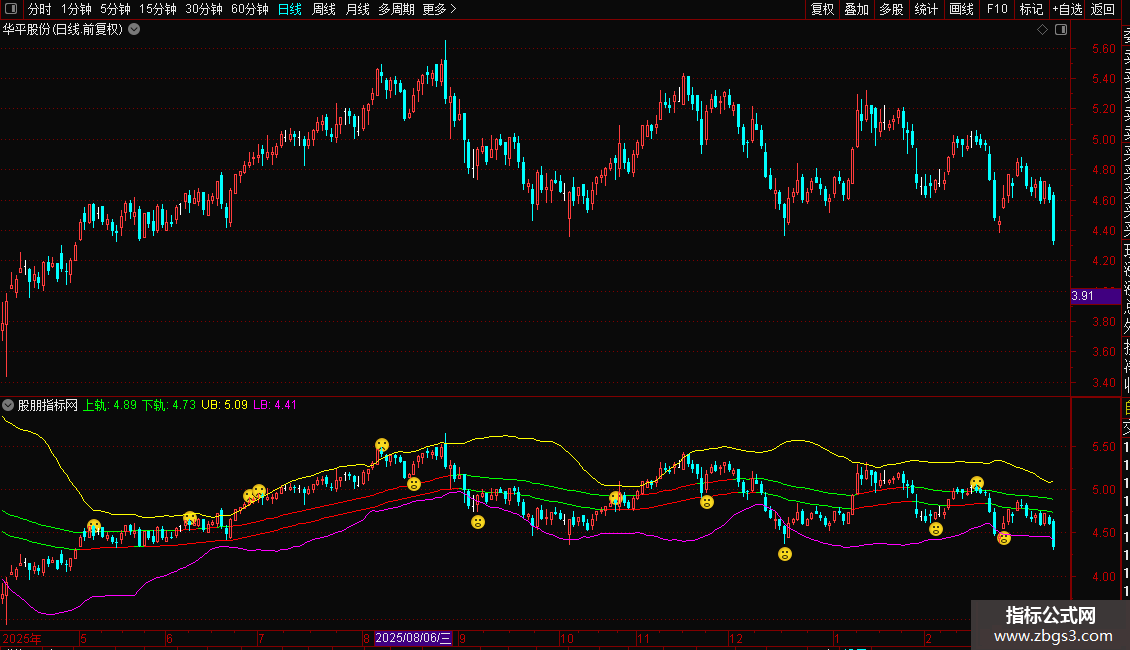1130x650 pixels.
Task: Switch to the 分时 chart tab
Action: point(39,9)
